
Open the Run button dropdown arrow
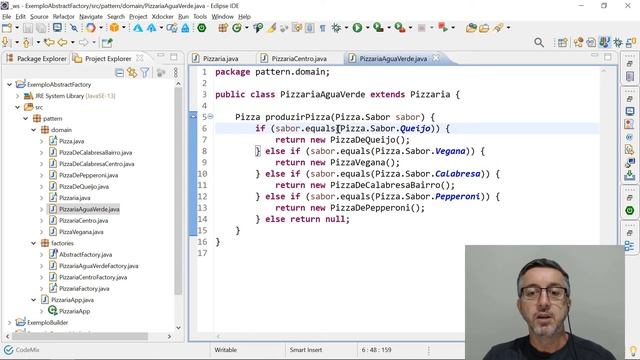click(x=367, y=28)
